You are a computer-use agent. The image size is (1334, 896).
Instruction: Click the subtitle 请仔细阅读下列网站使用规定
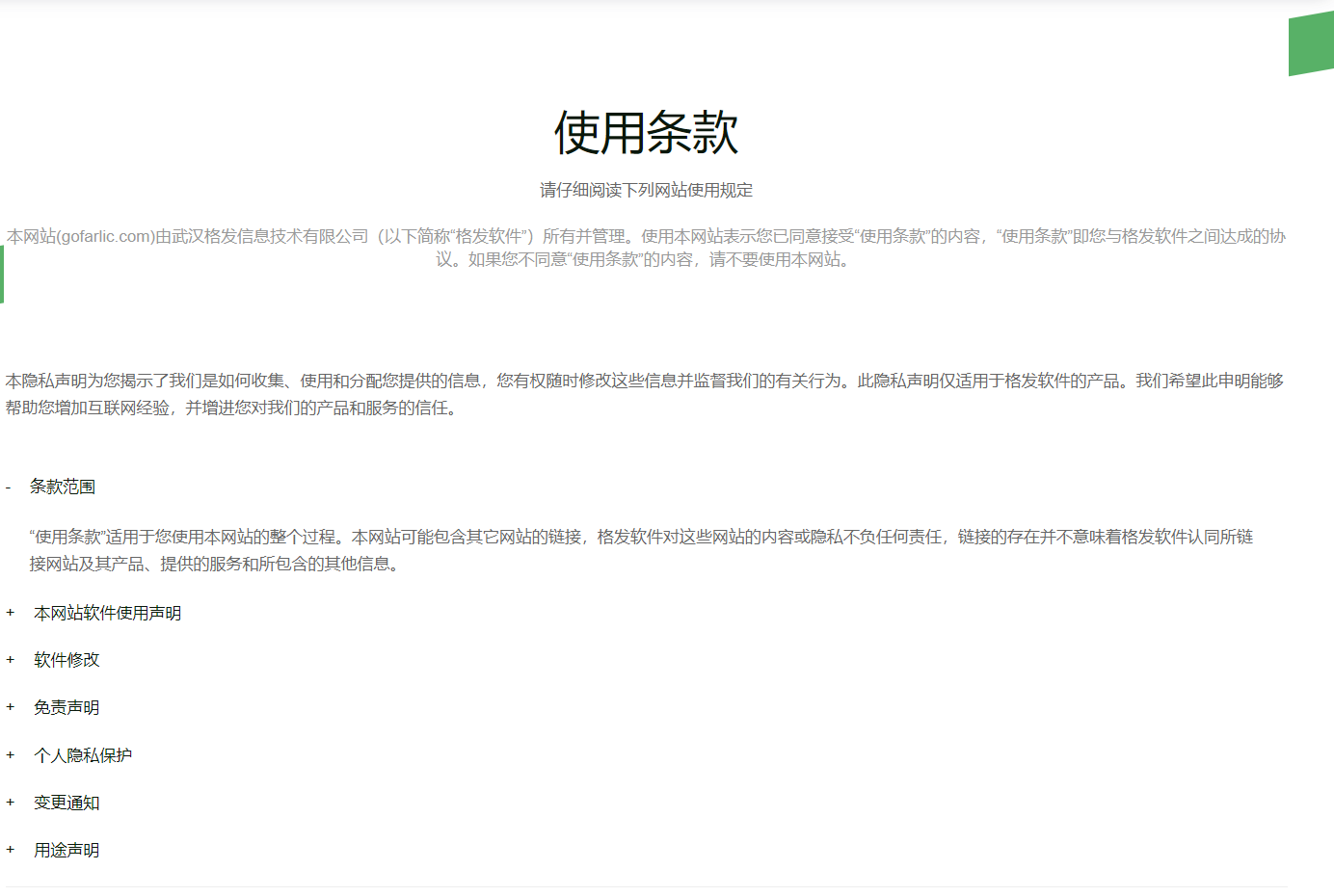click(x=648, y=190)
